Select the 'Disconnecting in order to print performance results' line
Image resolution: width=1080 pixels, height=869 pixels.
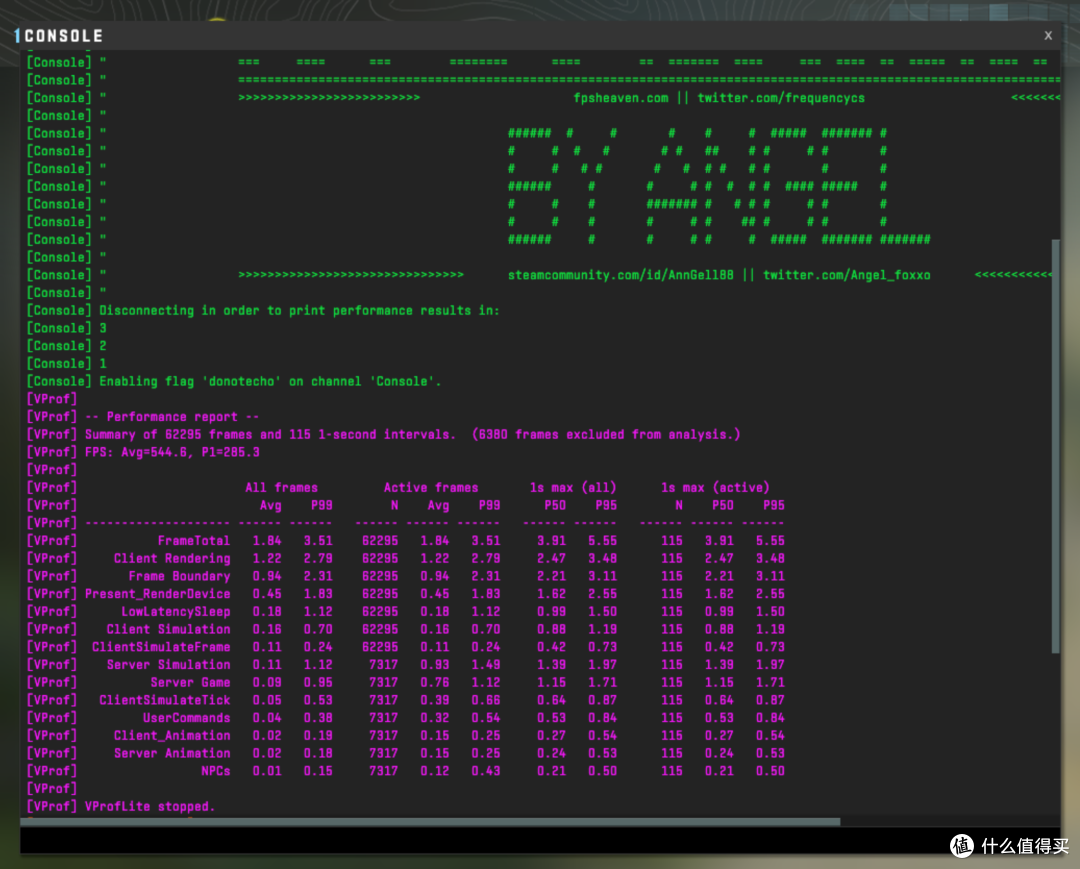[299, 311]
